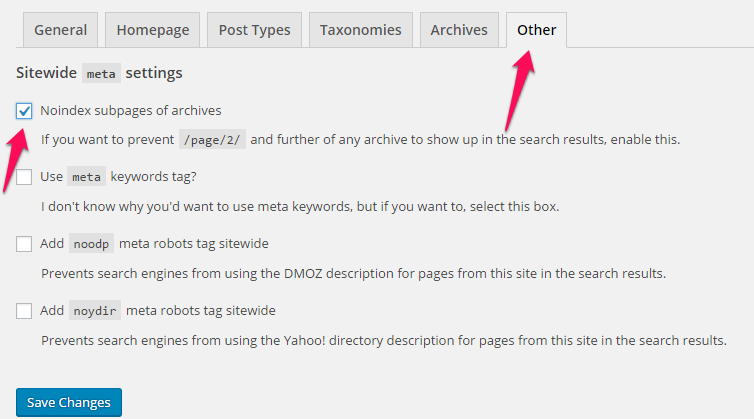
Task: Uncheck Noindex subpages of archives checkbox
Action: tap(24, 111)
